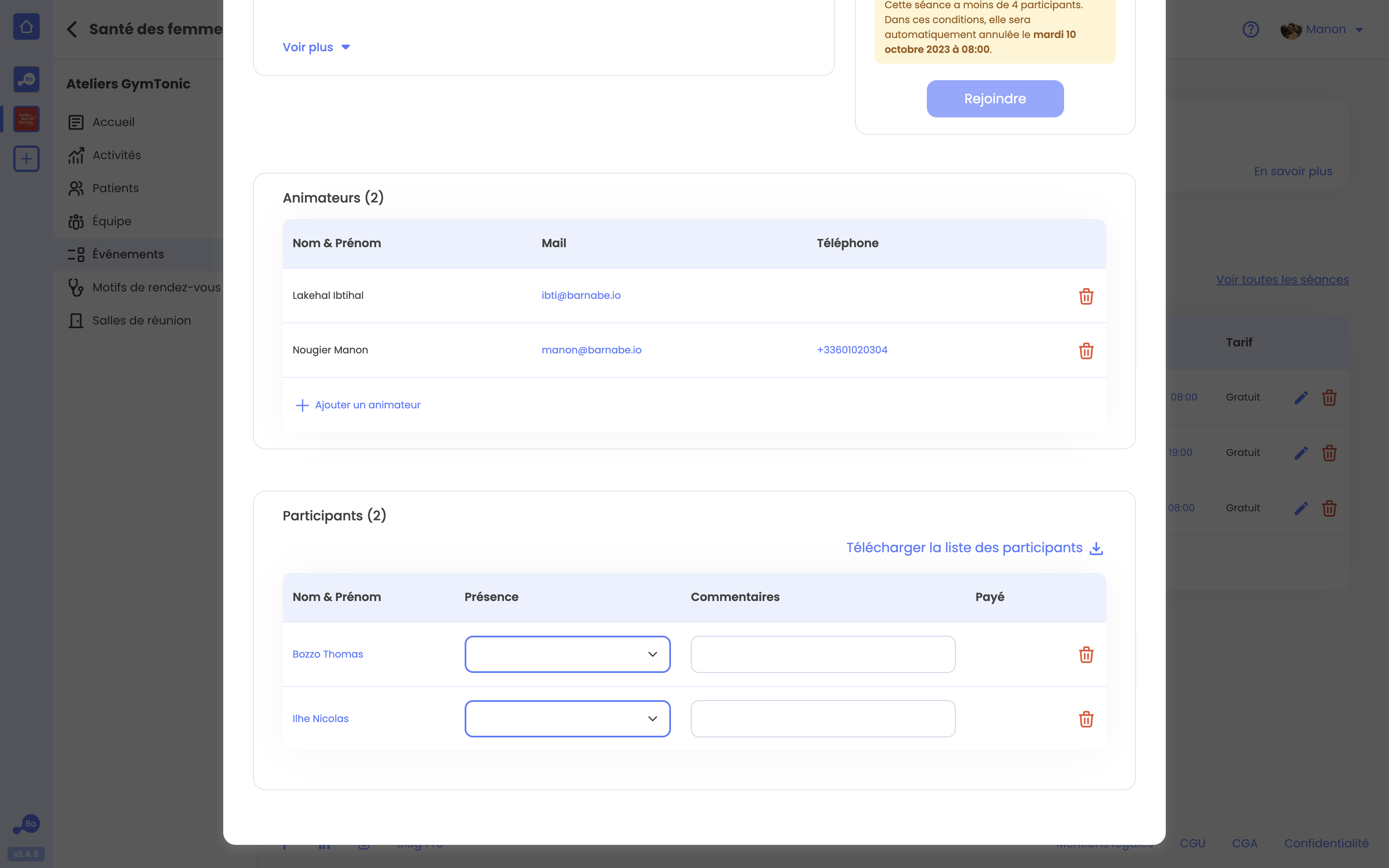Image resolution: width=1389 pixels, height=868 pixels.
Task: Open the CGA footer link
Action: click(x=1244, y=843)
